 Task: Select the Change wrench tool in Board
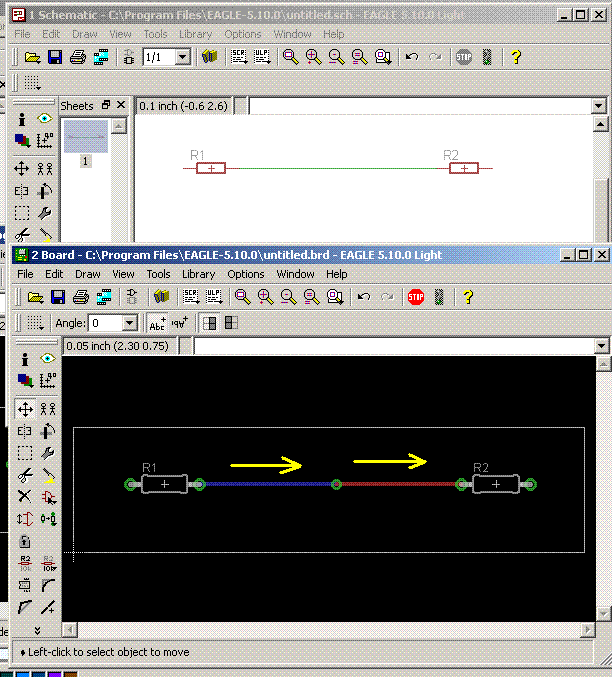pos(48,453)
